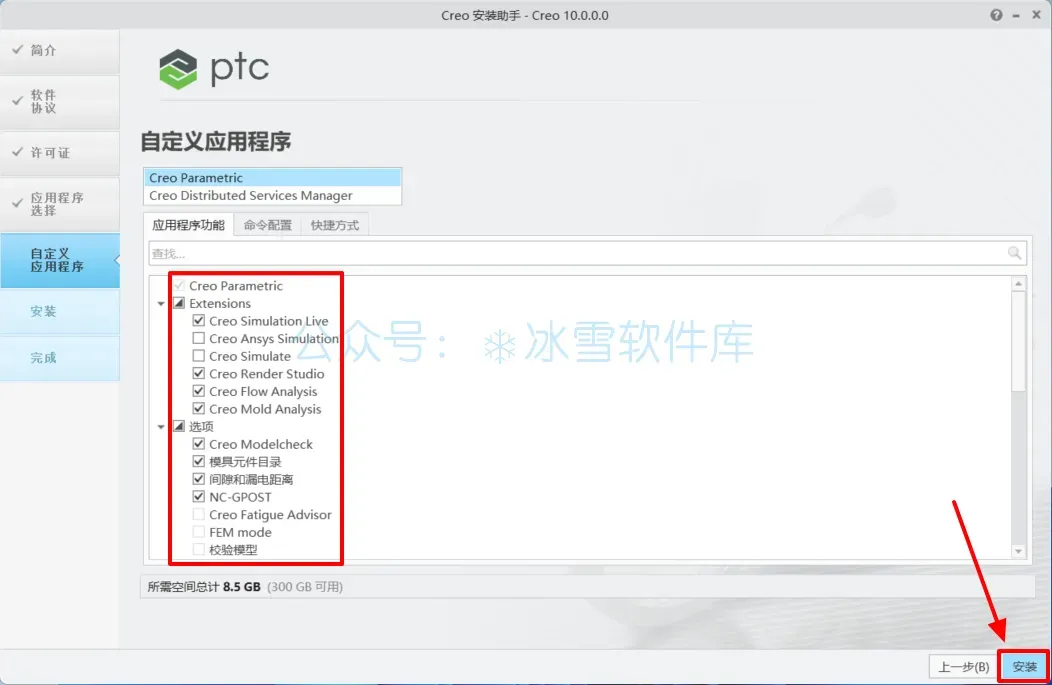Image resolution: width=1052 pixels, height=685 pixels.
Task: Toggle Creo Simulation Live checkbox
Action: [x=199, y=321]
